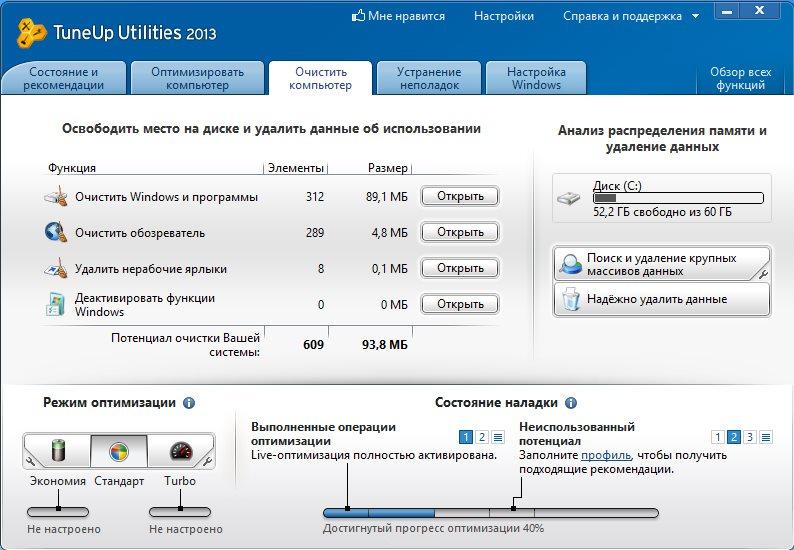Screen dimensions: 794x550
Task: Click the slider under Turbo mode
Action: [180, 512]
